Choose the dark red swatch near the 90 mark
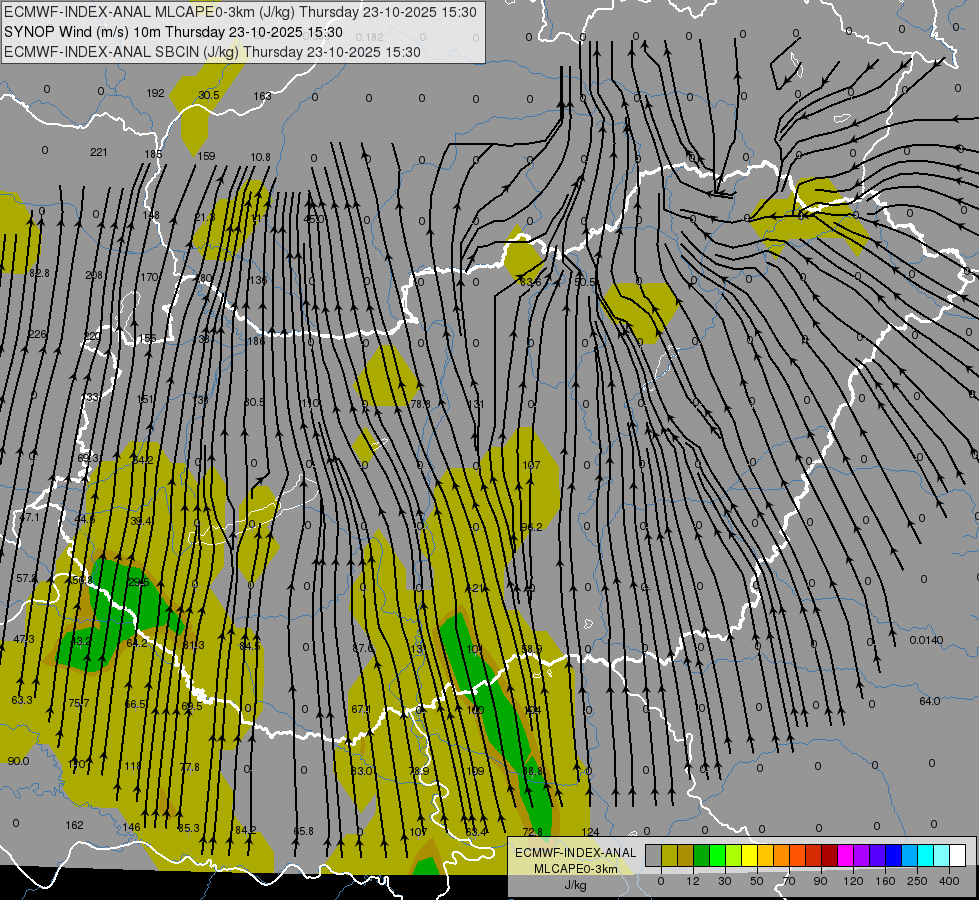 (x=829, y=855)
